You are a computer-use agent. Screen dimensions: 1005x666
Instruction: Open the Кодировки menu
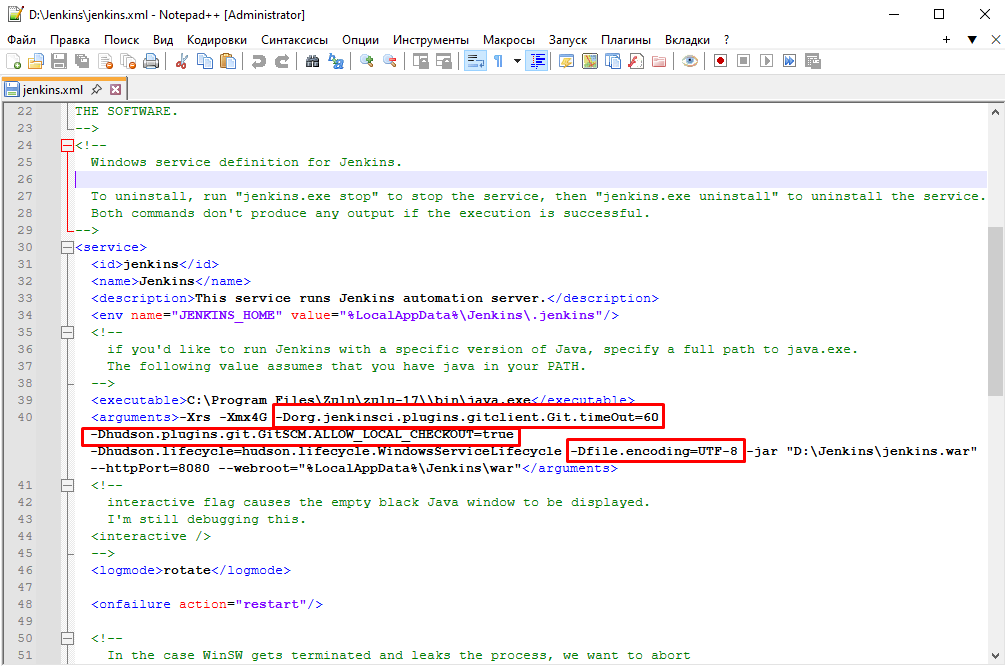pyautogui.click(x=217, y=39)
